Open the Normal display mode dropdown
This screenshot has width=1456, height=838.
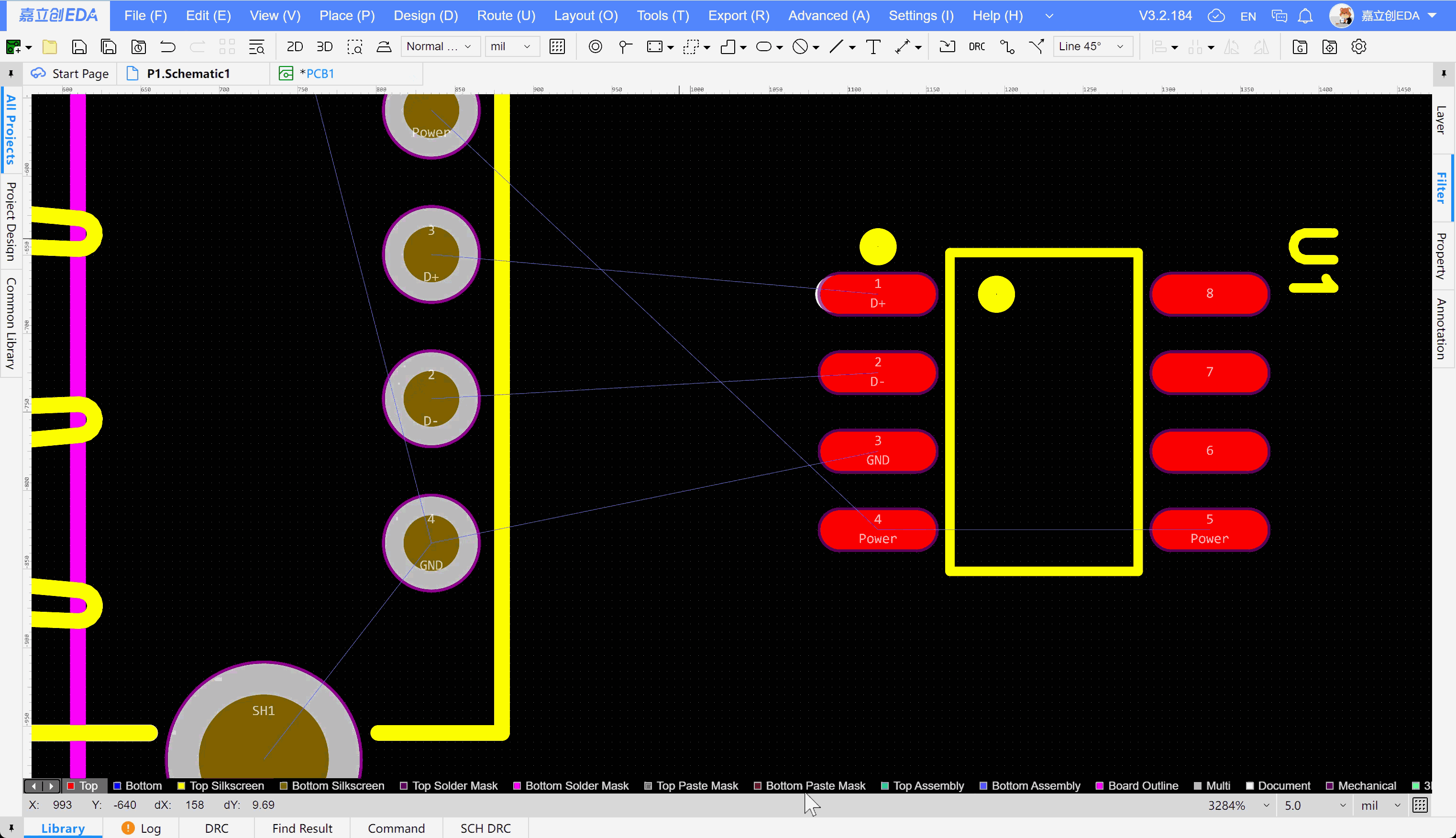click(x=440, y=46)
